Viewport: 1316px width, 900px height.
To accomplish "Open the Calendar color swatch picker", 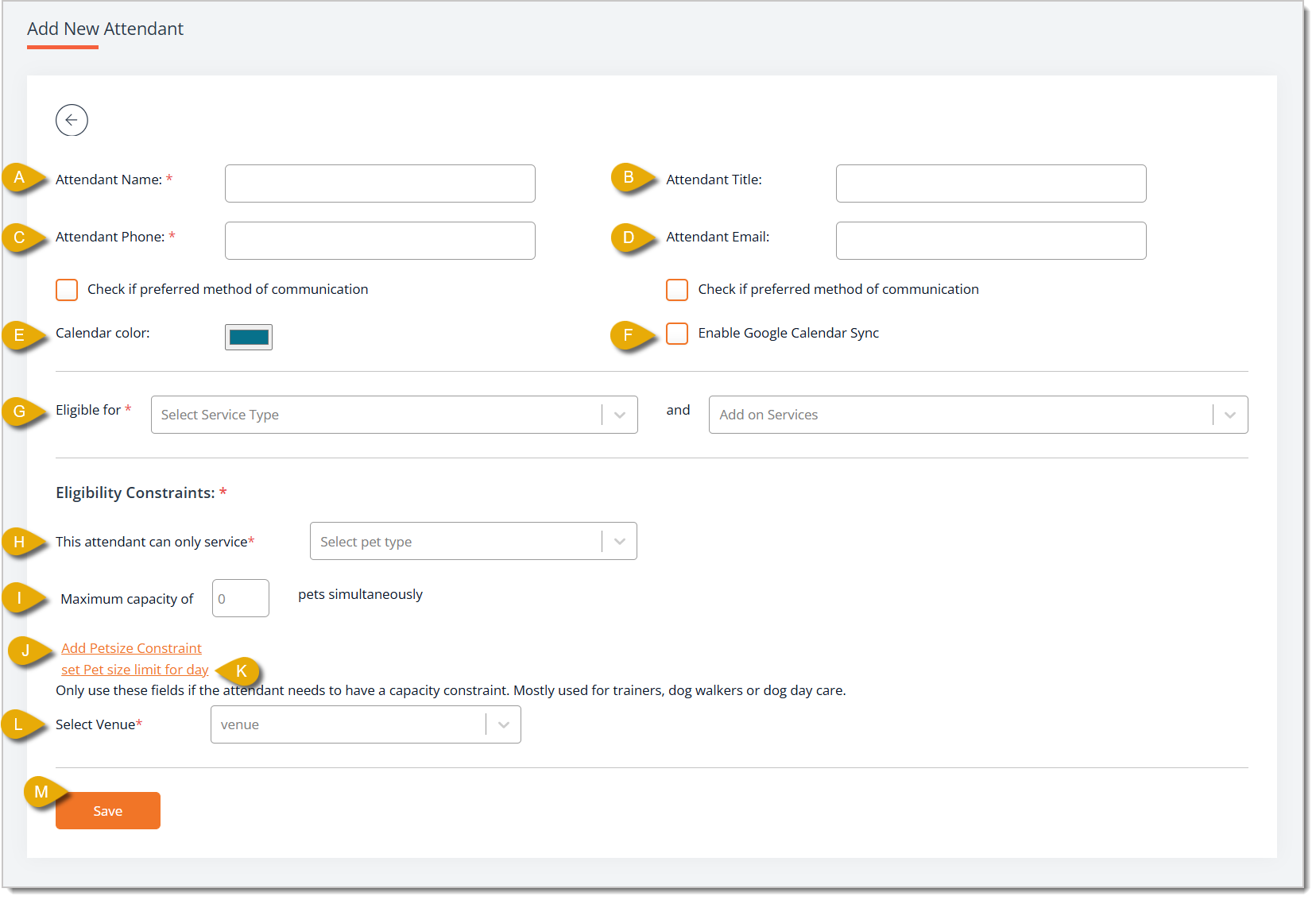I will pos(249,337).
